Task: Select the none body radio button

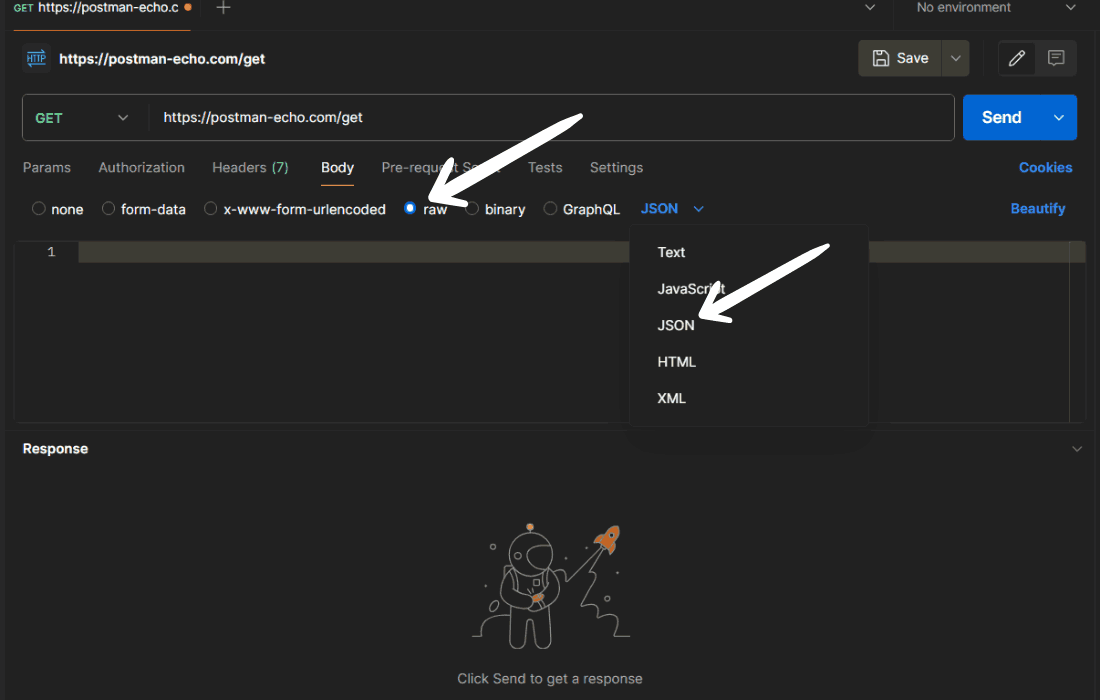Action: pos(39,208)
